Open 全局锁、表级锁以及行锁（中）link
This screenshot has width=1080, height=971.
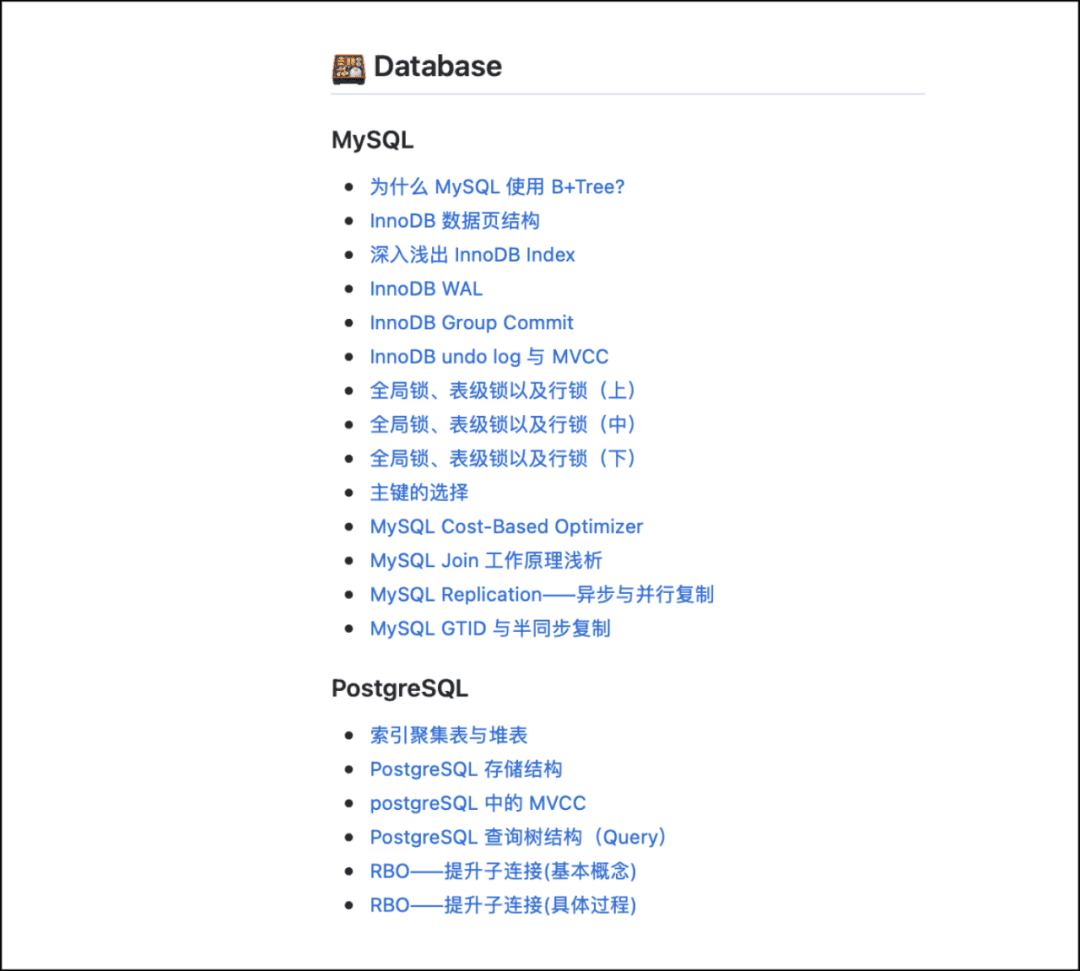502,425
